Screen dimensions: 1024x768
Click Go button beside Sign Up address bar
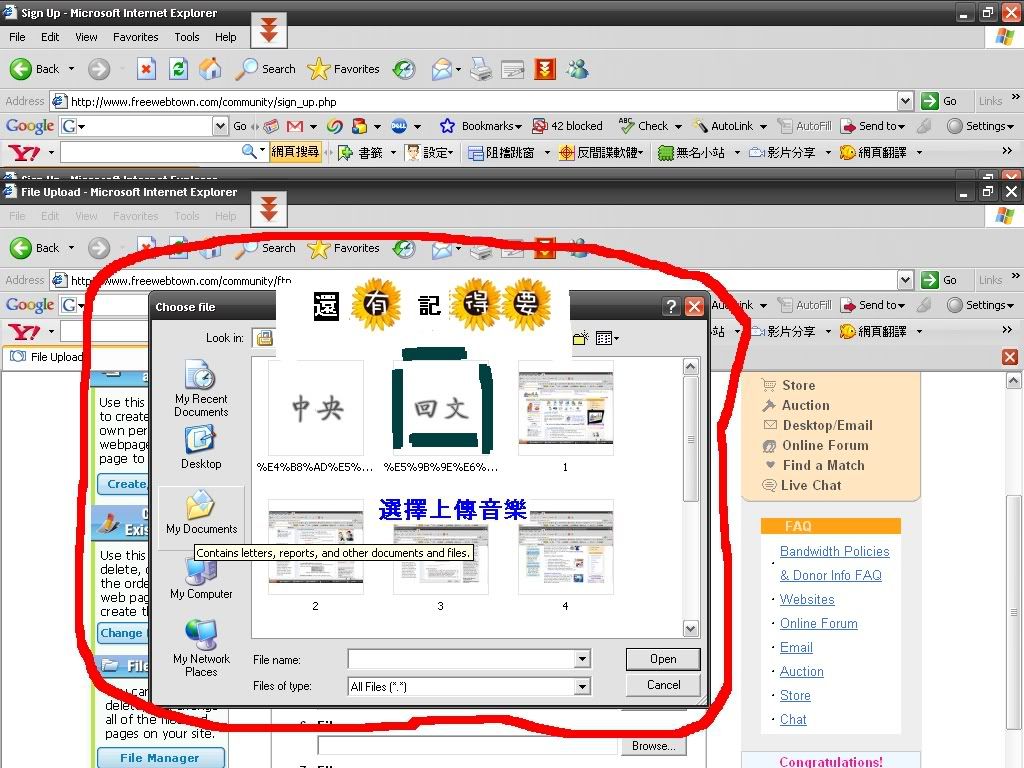(939, 101)
